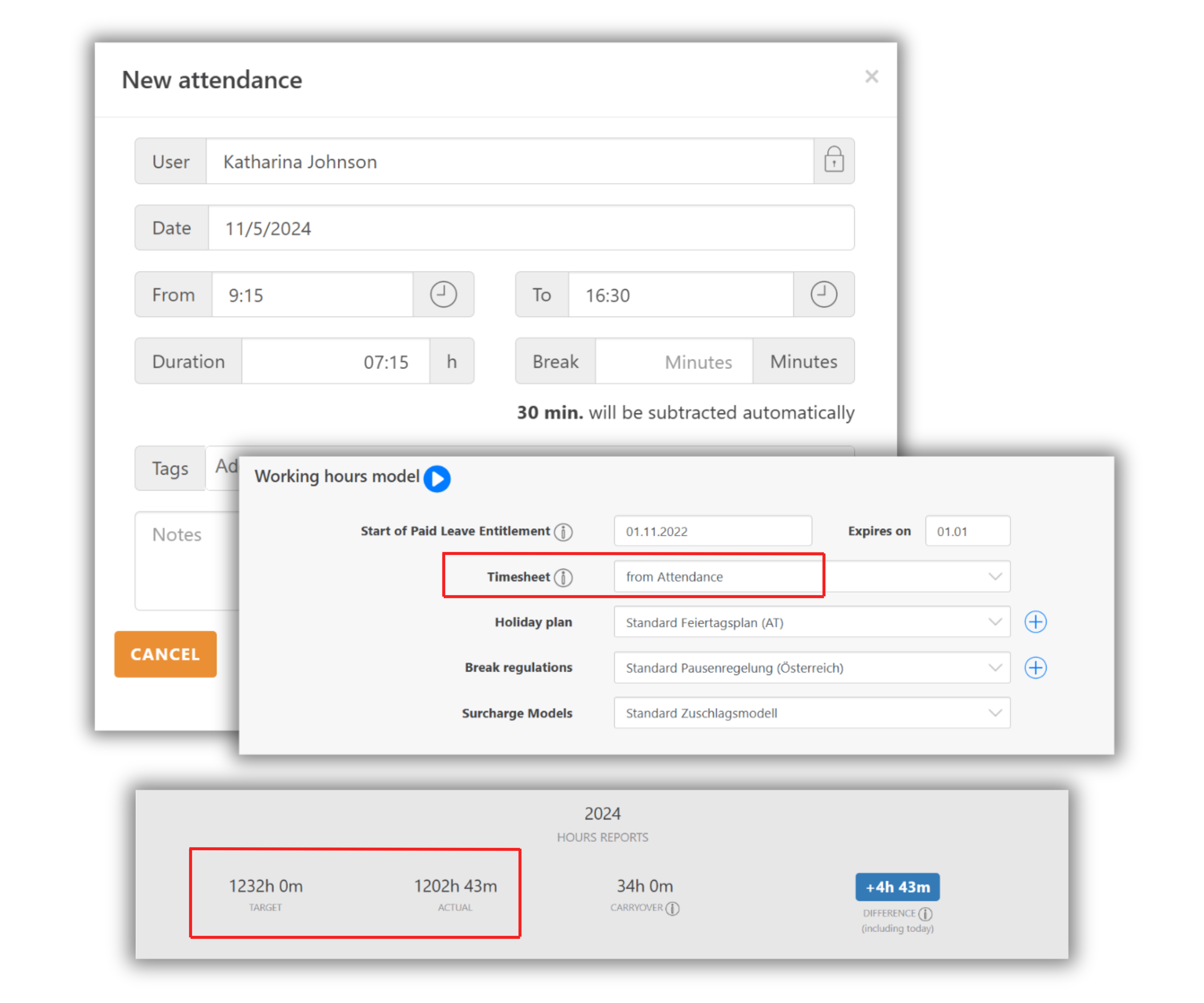
Task: Click the Break minutes input field
Action: (x=674, y=361)
